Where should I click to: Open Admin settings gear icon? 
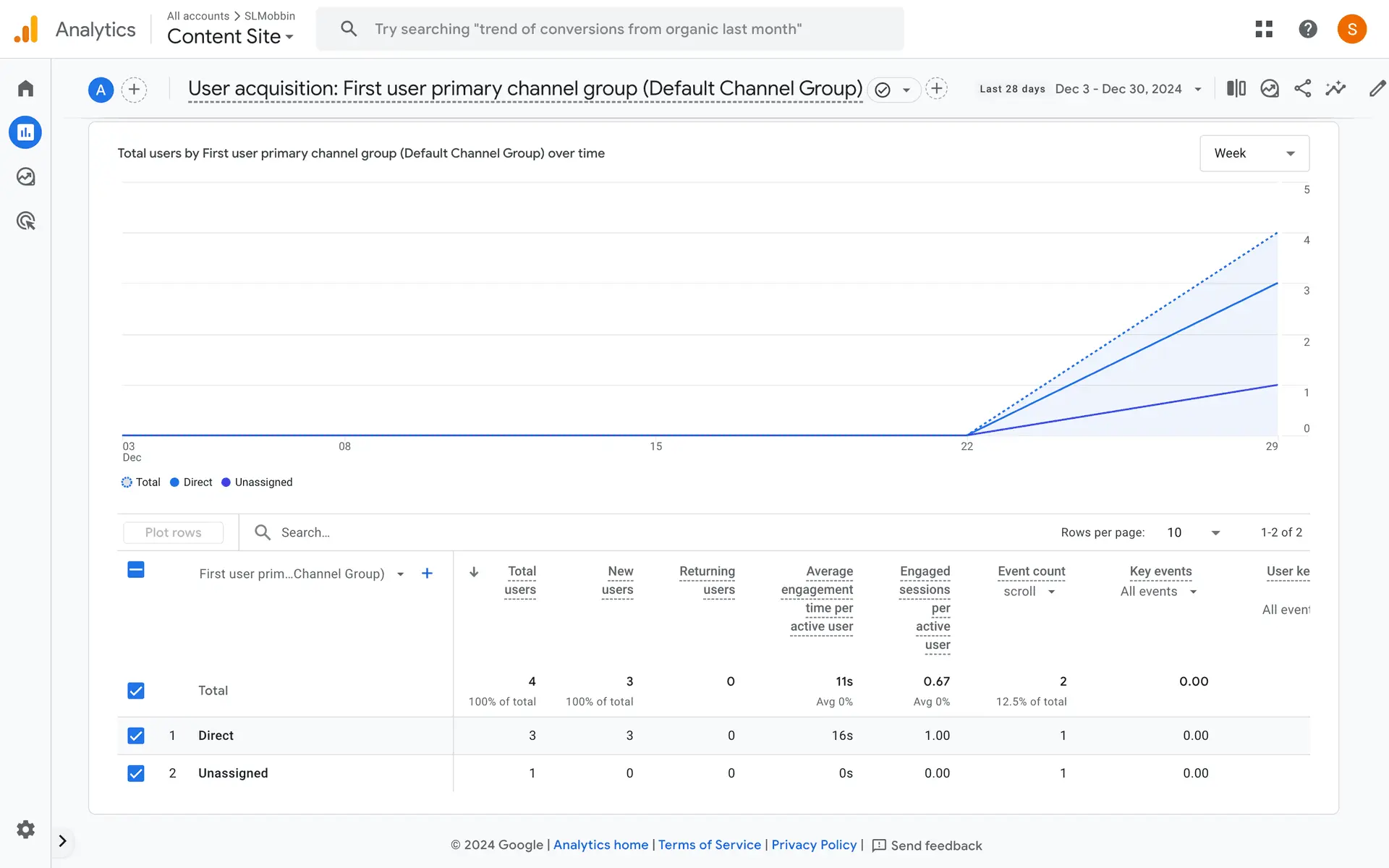click(x=25, y=829)
